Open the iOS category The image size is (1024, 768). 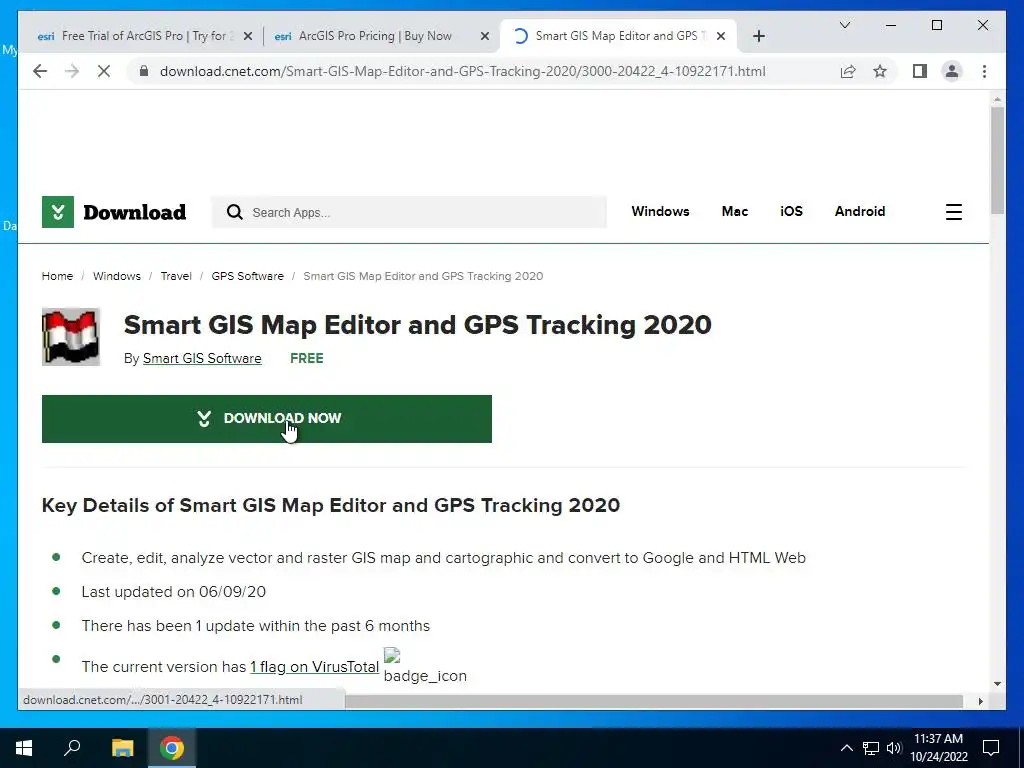[x=791, y=211]
